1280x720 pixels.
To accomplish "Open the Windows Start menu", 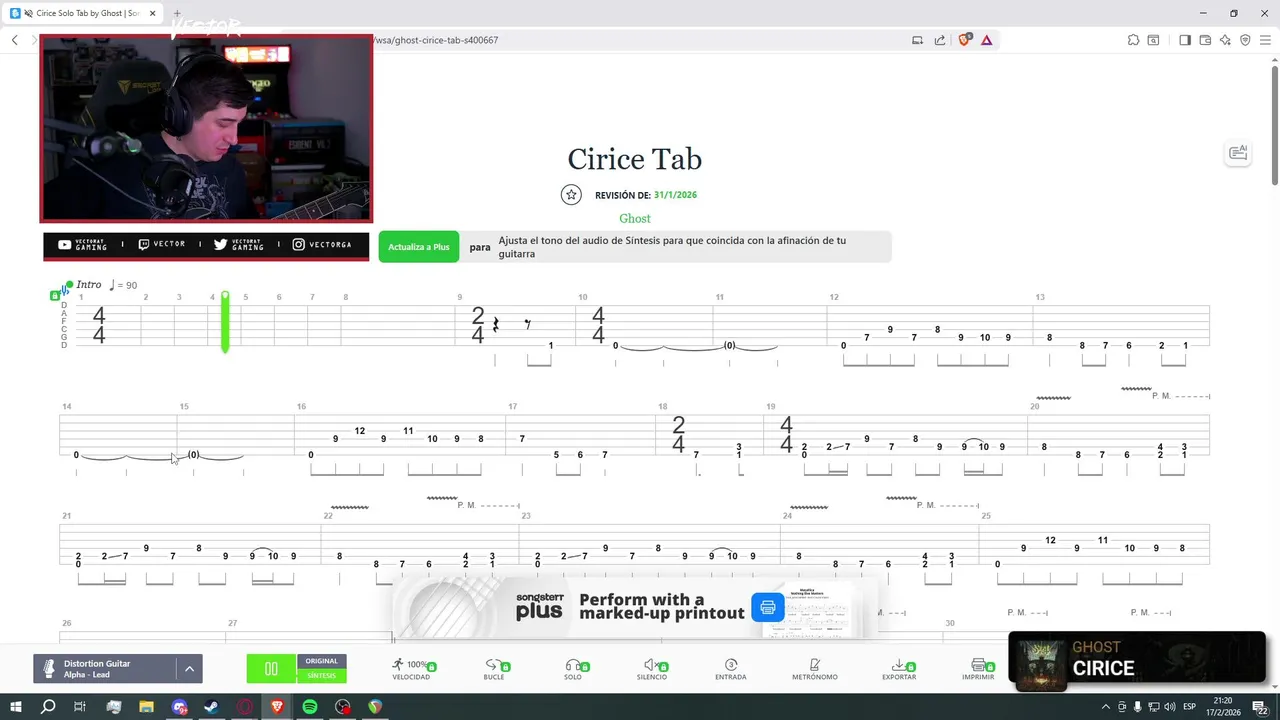I will pos(16,707).
